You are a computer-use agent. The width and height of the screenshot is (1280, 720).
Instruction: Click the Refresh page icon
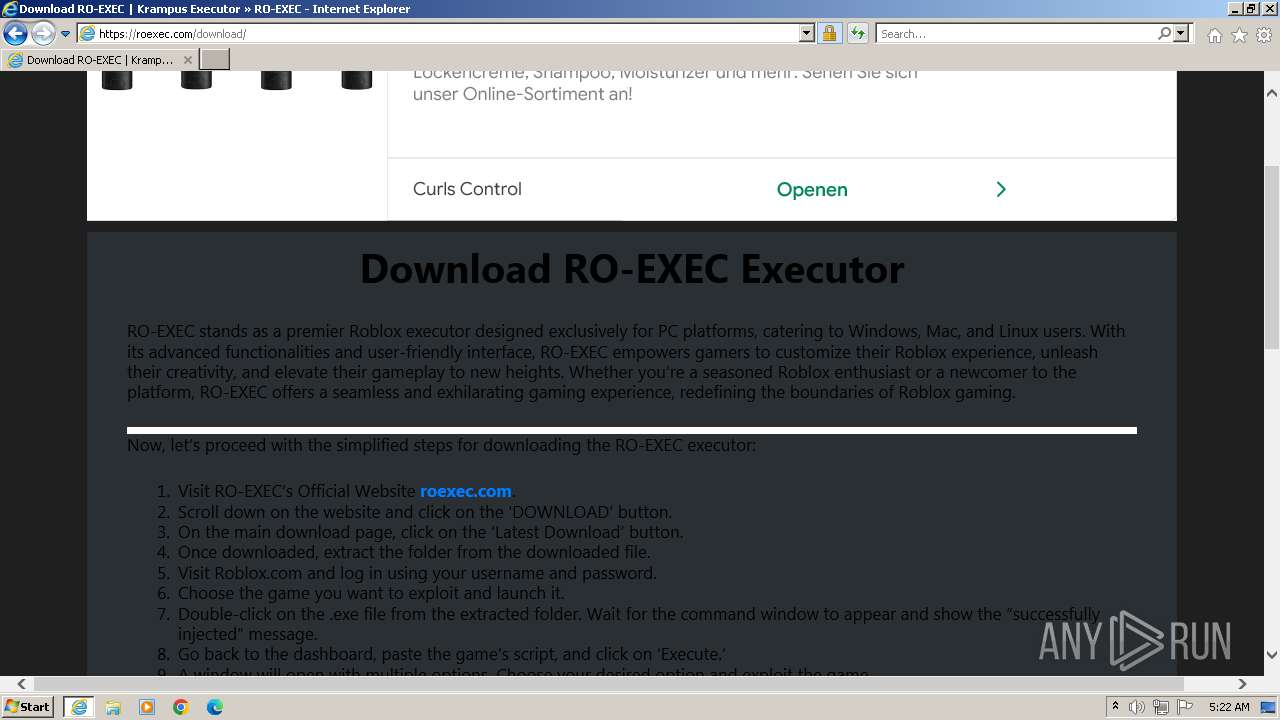(x=857, y=33)
